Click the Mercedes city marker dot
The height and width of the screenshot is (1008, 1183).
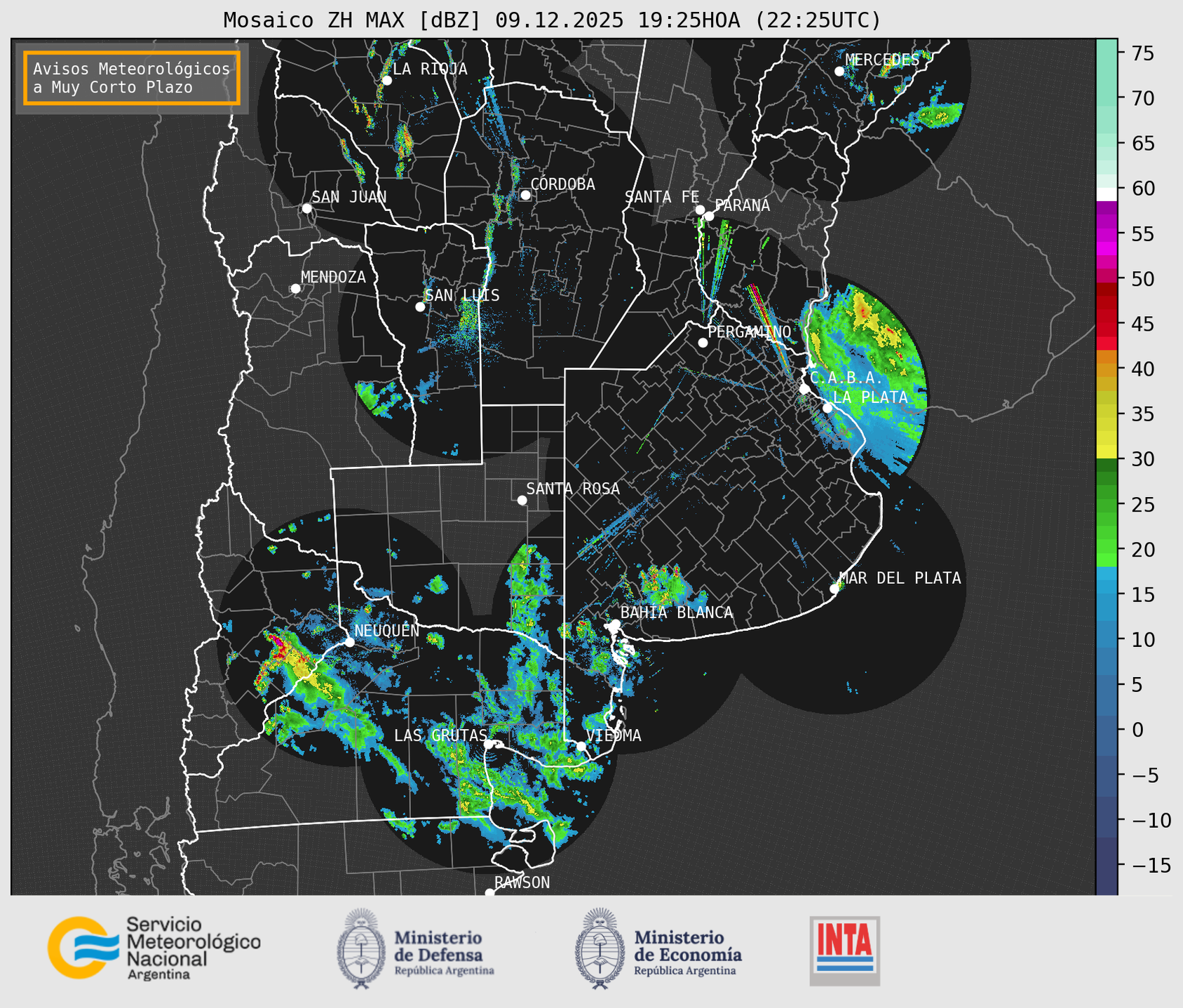[x=839, y=71]
